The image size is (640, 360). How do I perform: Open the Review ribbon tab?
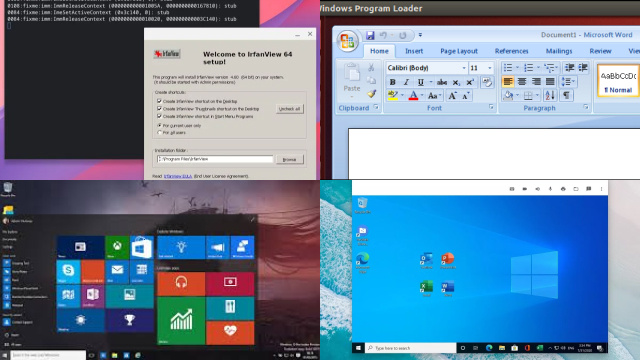[x=600, y=51]
